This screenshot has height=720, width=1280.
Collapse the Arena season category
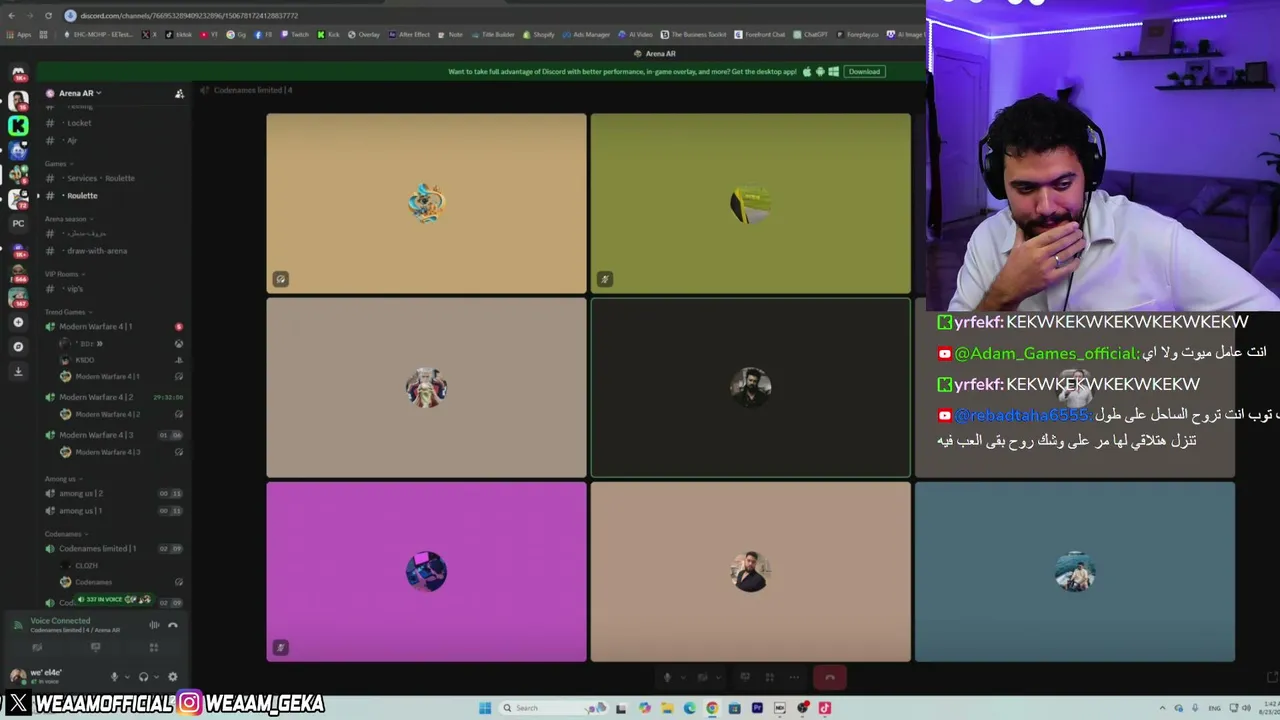pyautogui.click(x=69, y=219)
